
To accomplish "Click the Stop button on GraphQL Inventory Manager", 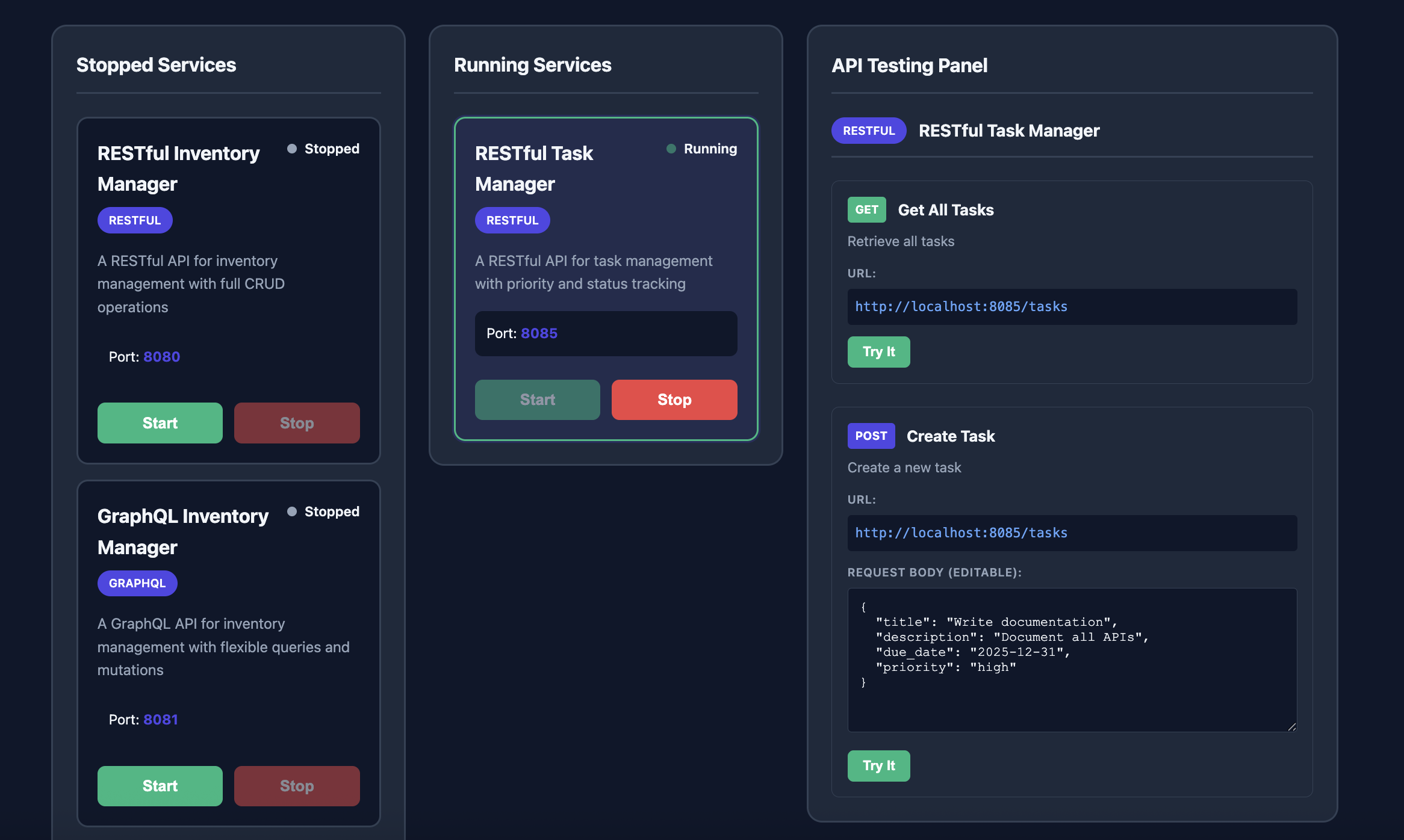I will [x=296, y=785].
